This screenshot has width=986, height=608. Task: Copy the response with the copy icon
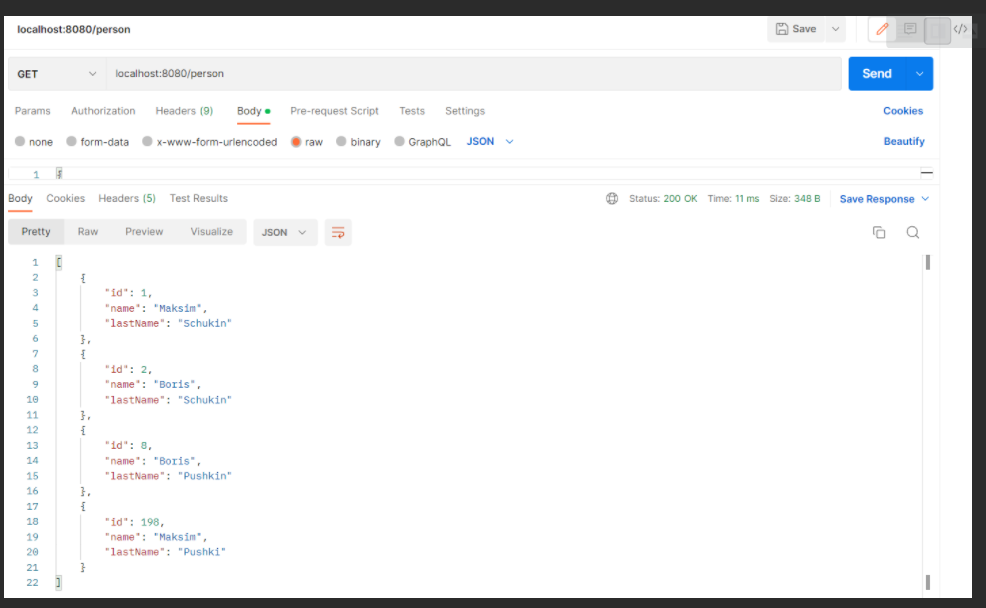click(x=879, y=231)
